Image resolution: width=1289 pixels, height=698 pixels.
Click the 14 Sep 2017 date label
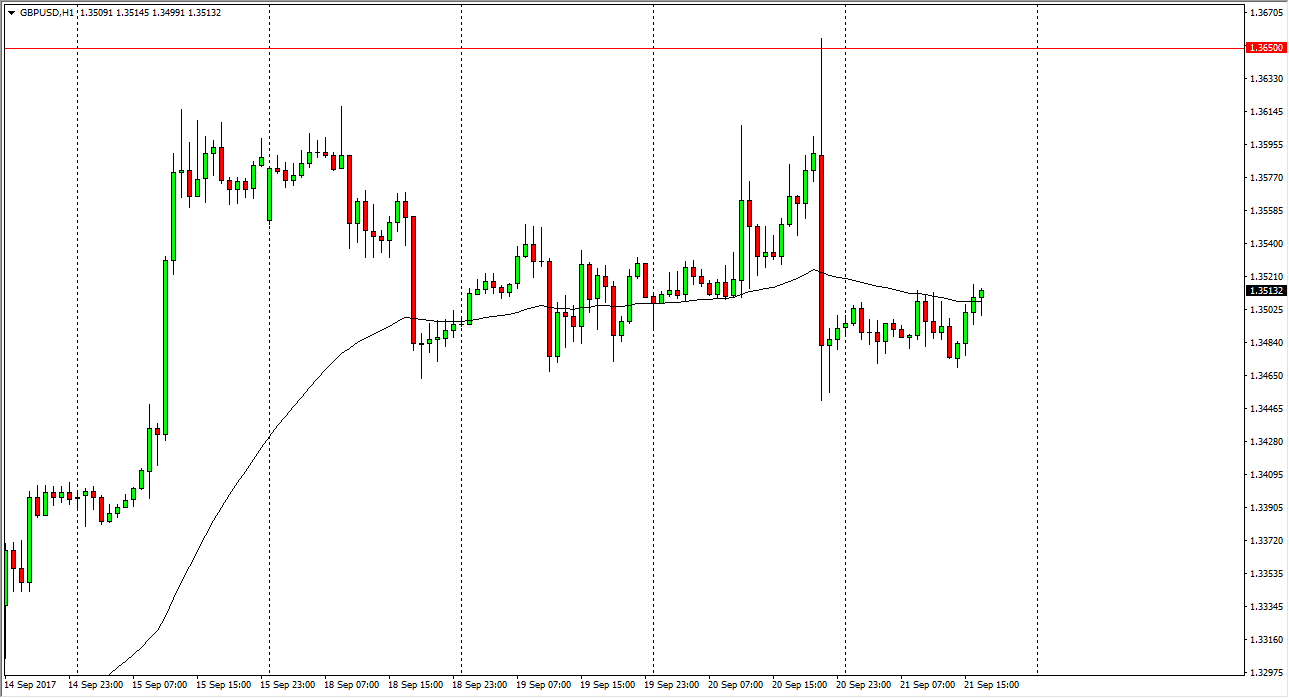[x=29, y=685]
